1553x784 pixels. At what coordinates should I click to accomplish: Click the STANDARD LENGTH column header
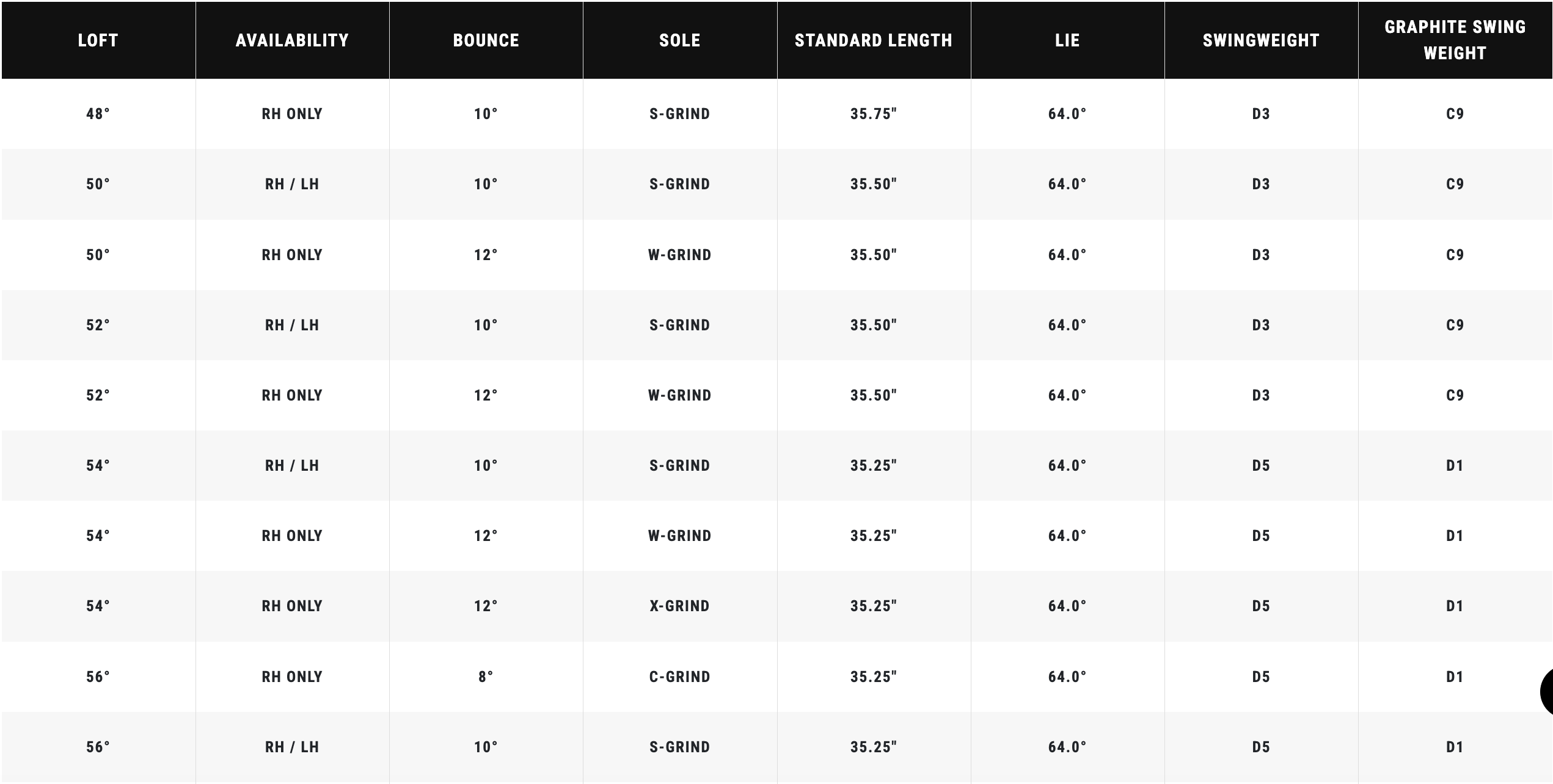873,40
